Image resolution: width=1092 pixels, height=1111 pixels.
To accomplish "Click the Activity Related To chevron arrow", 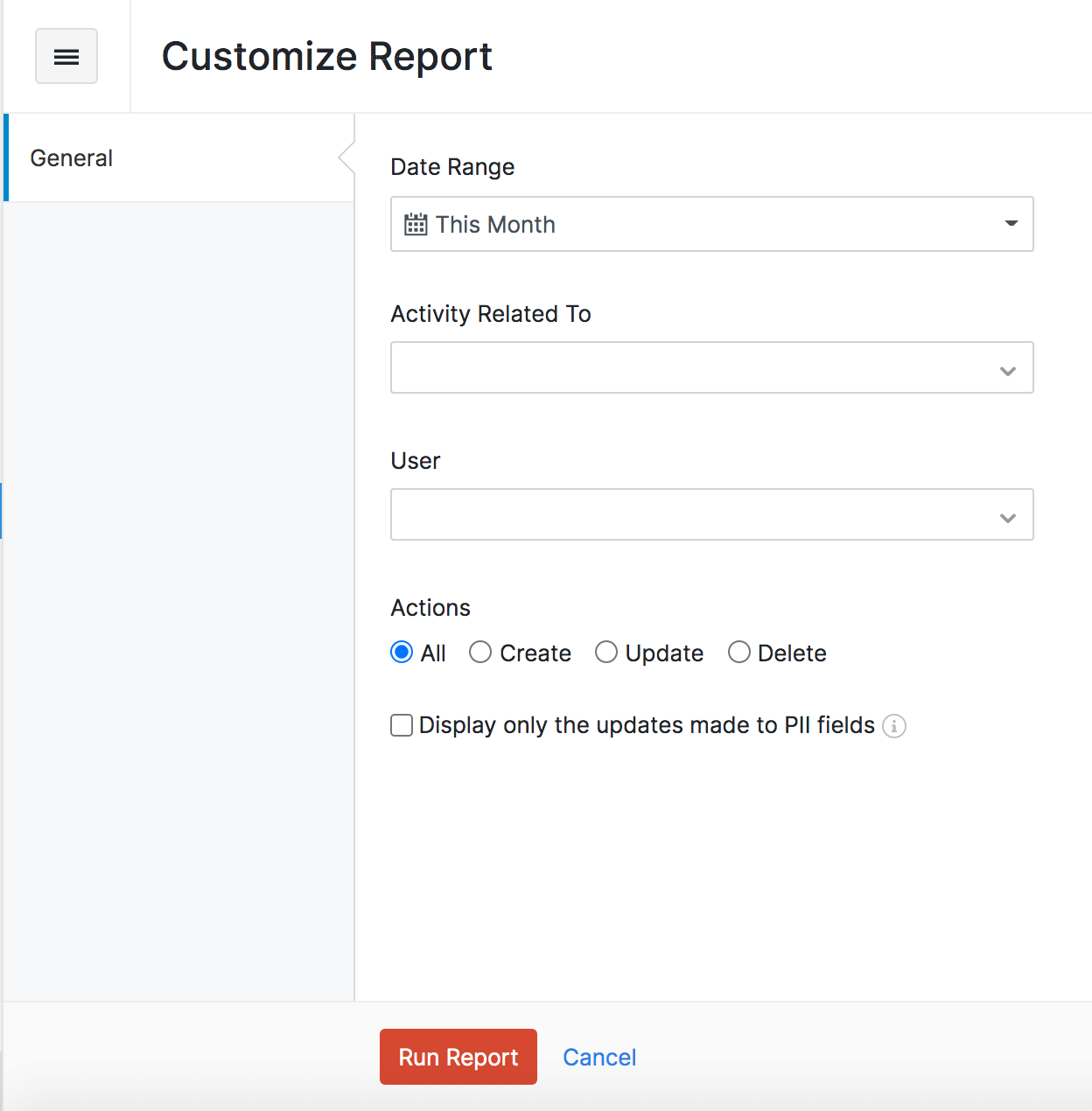I will [1007, 371].
